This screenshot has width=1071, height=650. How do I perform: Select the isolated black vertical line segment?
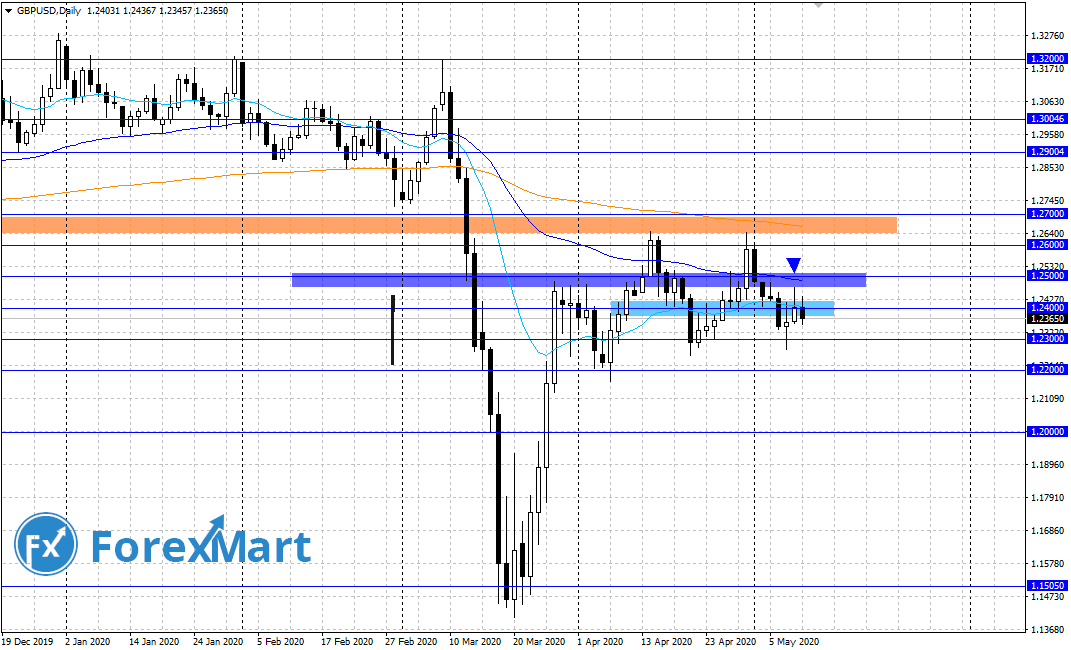(x=393, y=330)
